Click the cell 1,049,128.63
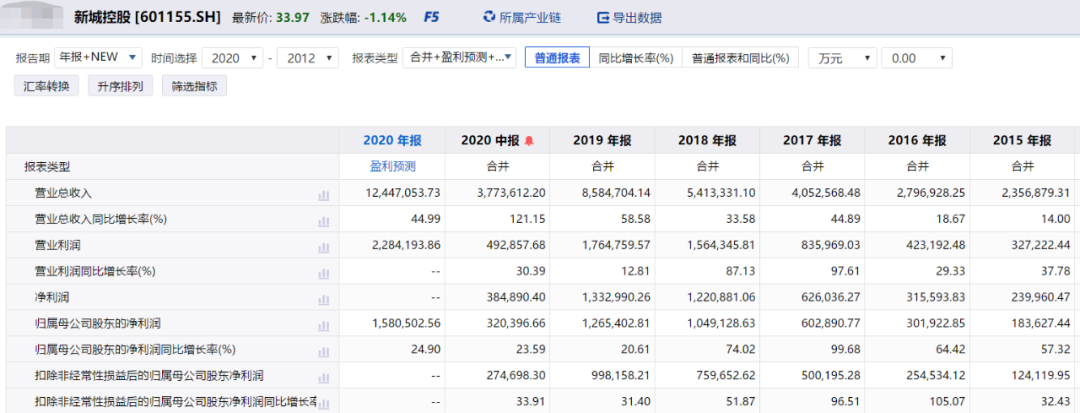The width and height of the screenshot is (1080, 413). (721, 326)
